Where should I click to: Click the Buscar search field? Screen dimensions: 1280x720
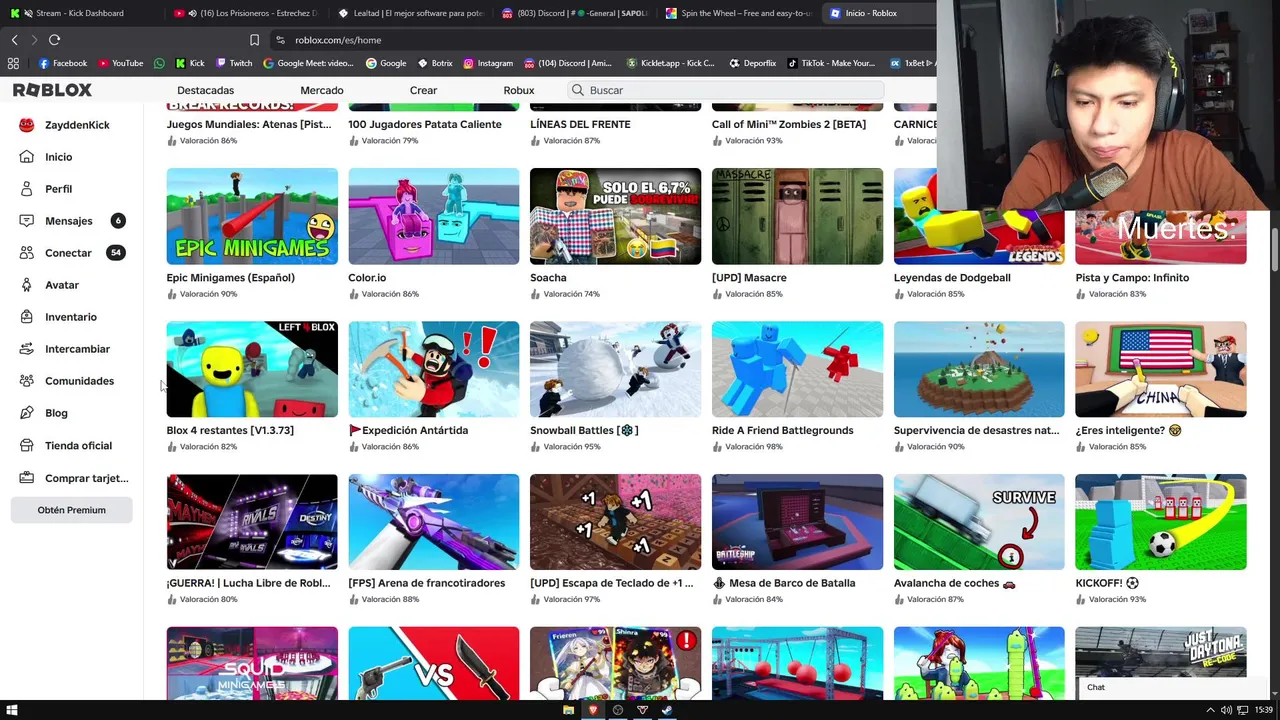point(725,90)
